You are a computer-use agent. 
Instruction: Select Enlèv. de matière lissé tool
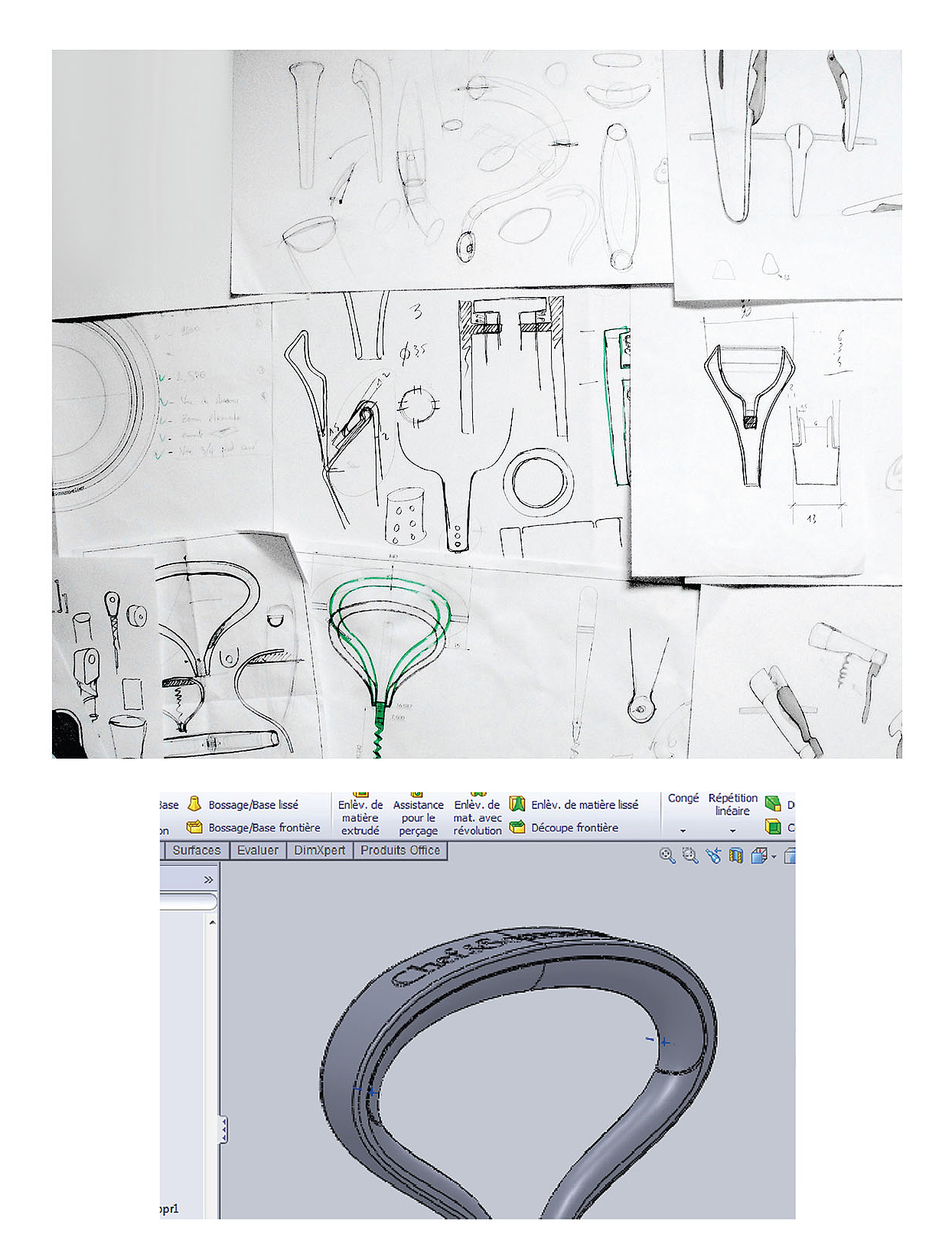coord(574,805)
